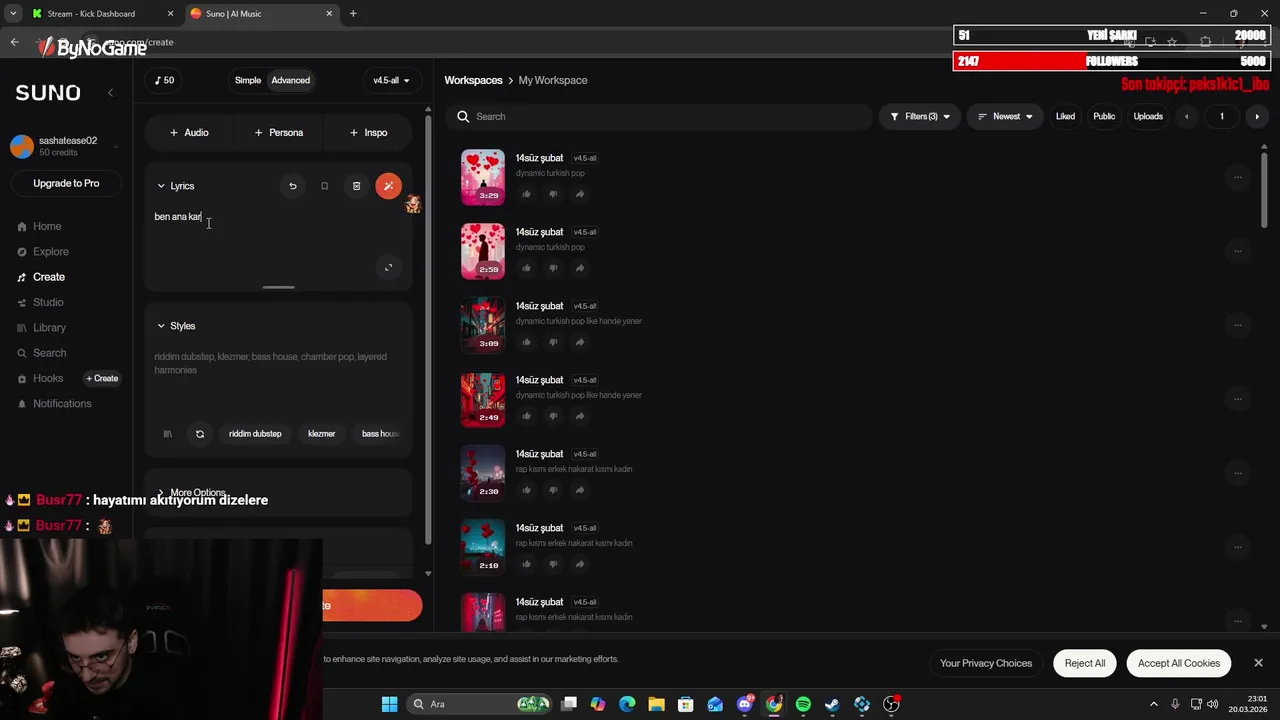The image size is (1280, 720).
Task: Go to Home in sidebar
Action: click(47, 226)
